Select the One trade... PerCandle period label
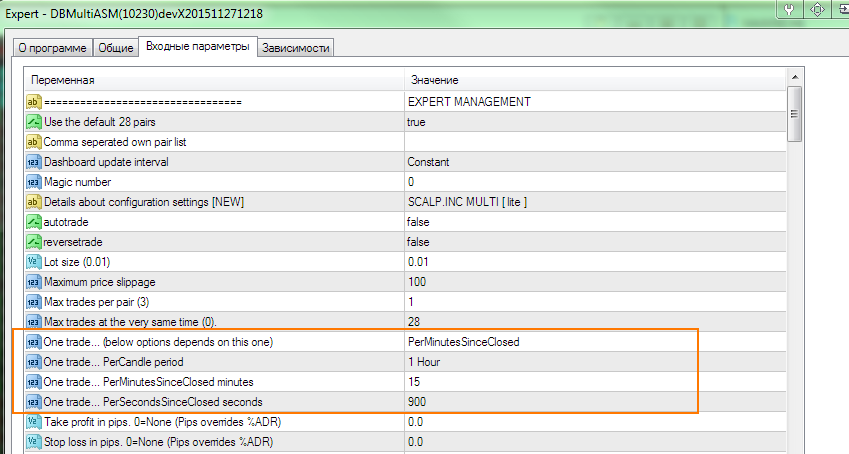The image size is (849, 454). coord(113,362)
